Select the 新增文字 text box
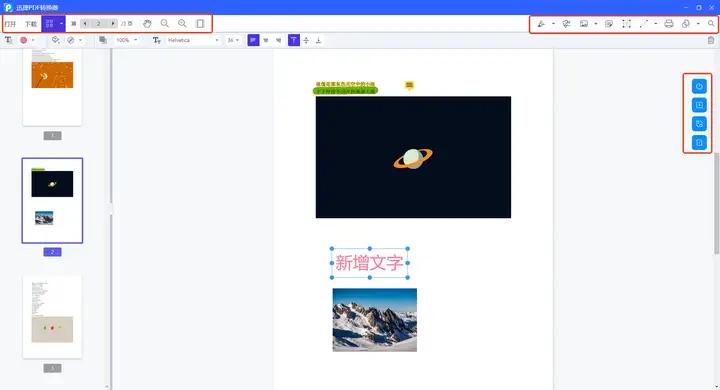The image size is (720, 390). pyautogui.click(x=370, y=263)
